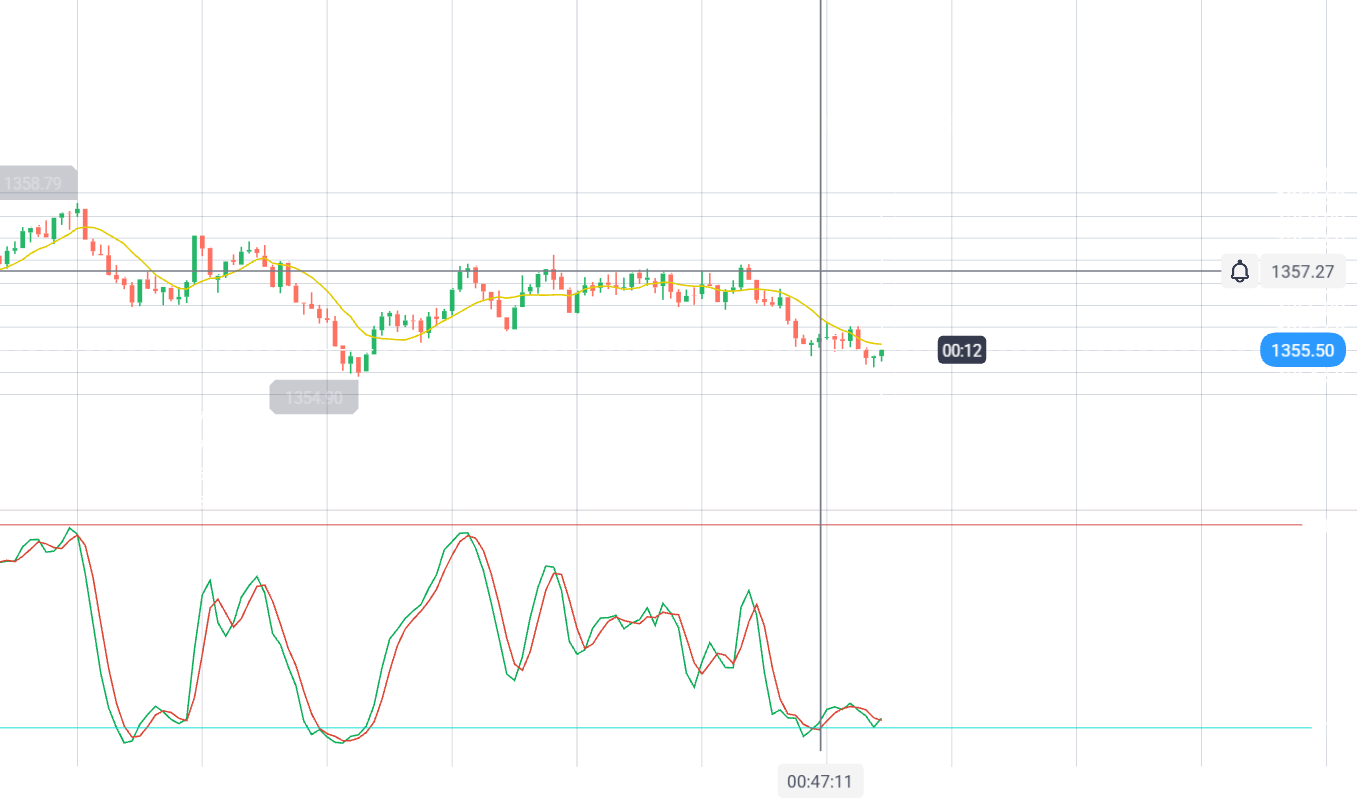
Task: Click the 00:12 countdown timer badge
Action: point(962,350)
